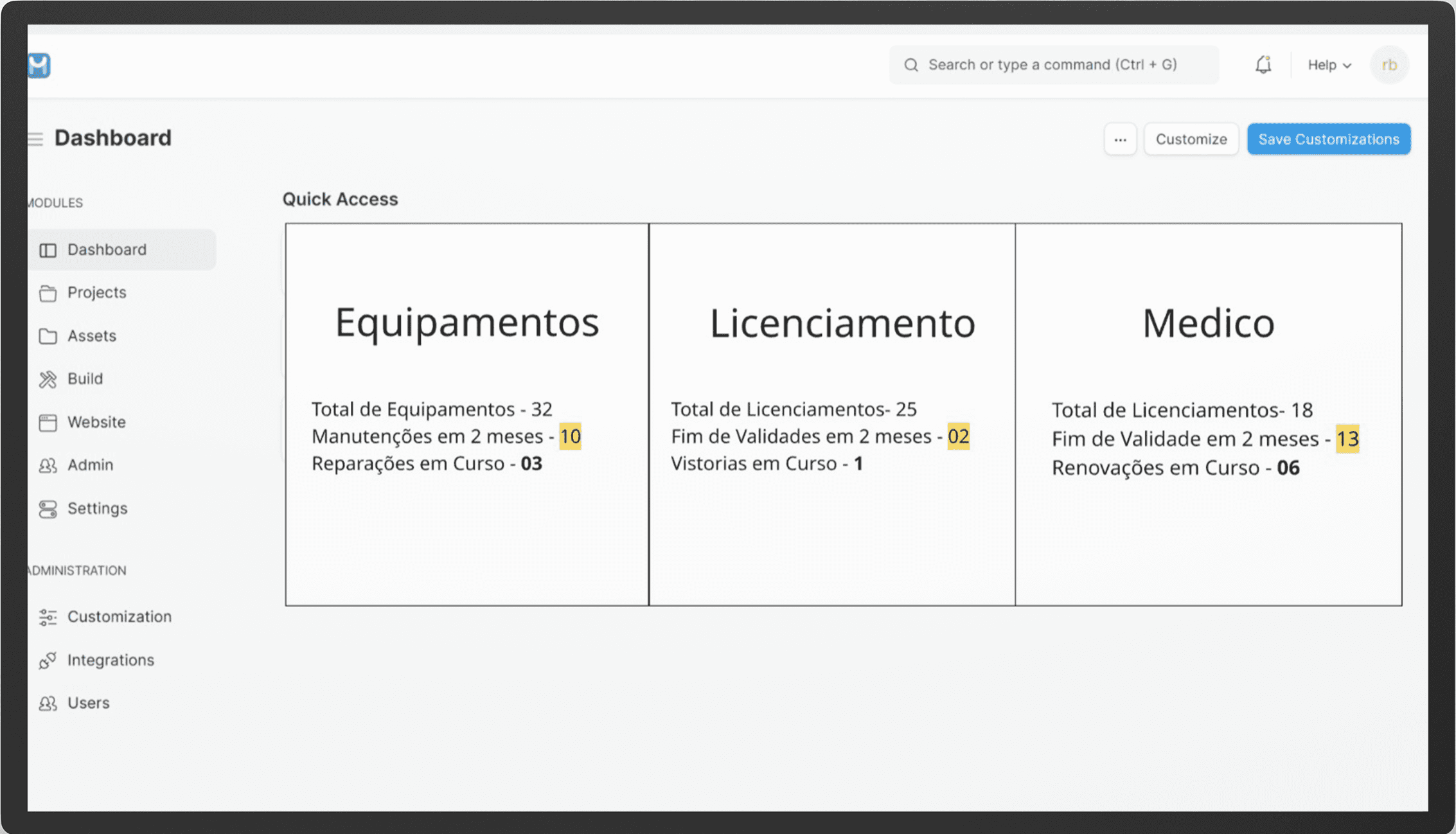The width and height of the screenshot is (1456, 834).
Task: Click Save Customizations button
Action: [x=1328, y=139]
